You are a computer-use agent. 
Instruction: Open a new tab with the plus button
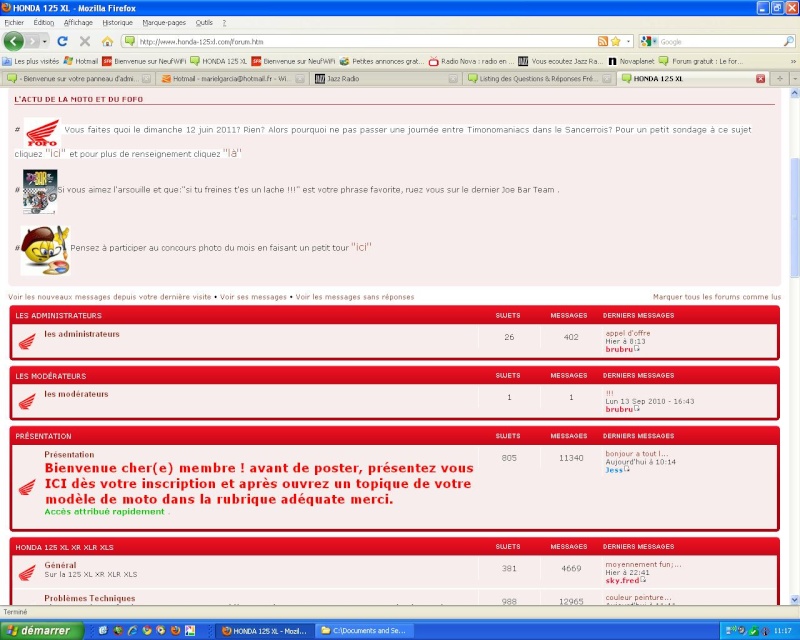pos(780,79)
